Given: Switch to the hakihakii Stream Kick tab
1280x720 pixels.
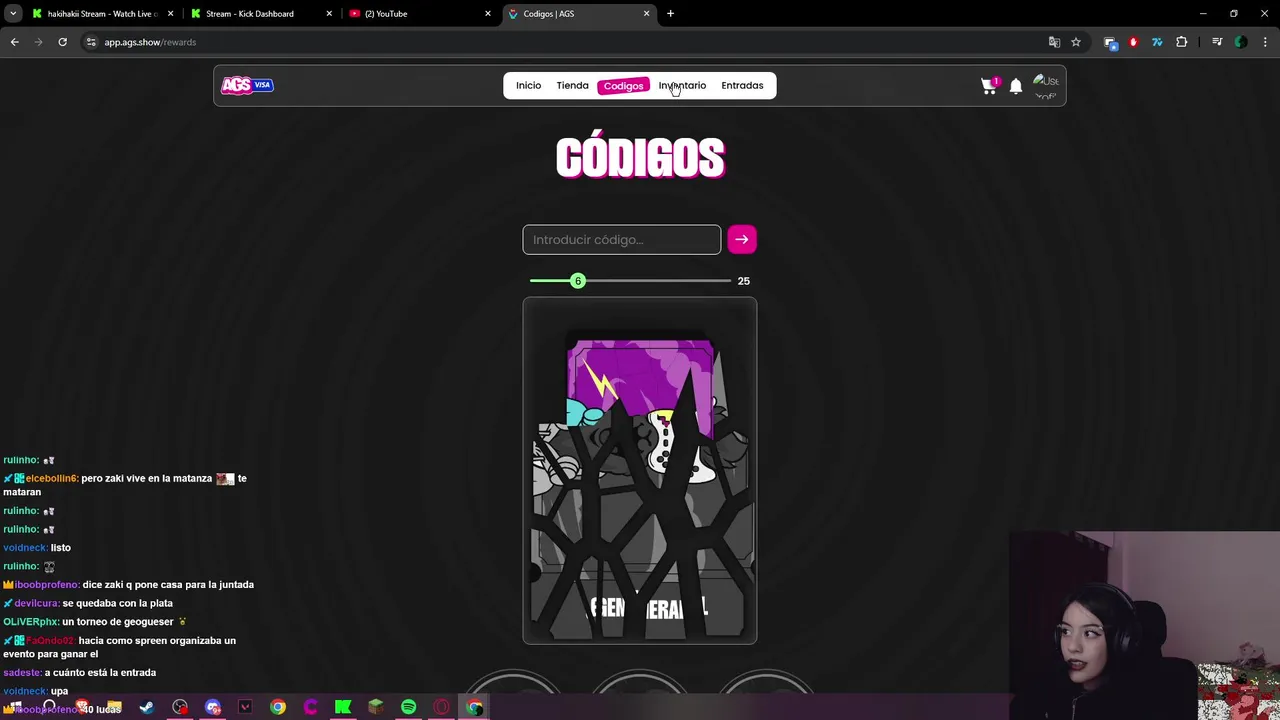Looking at the screenshot, I should point(100,14).
